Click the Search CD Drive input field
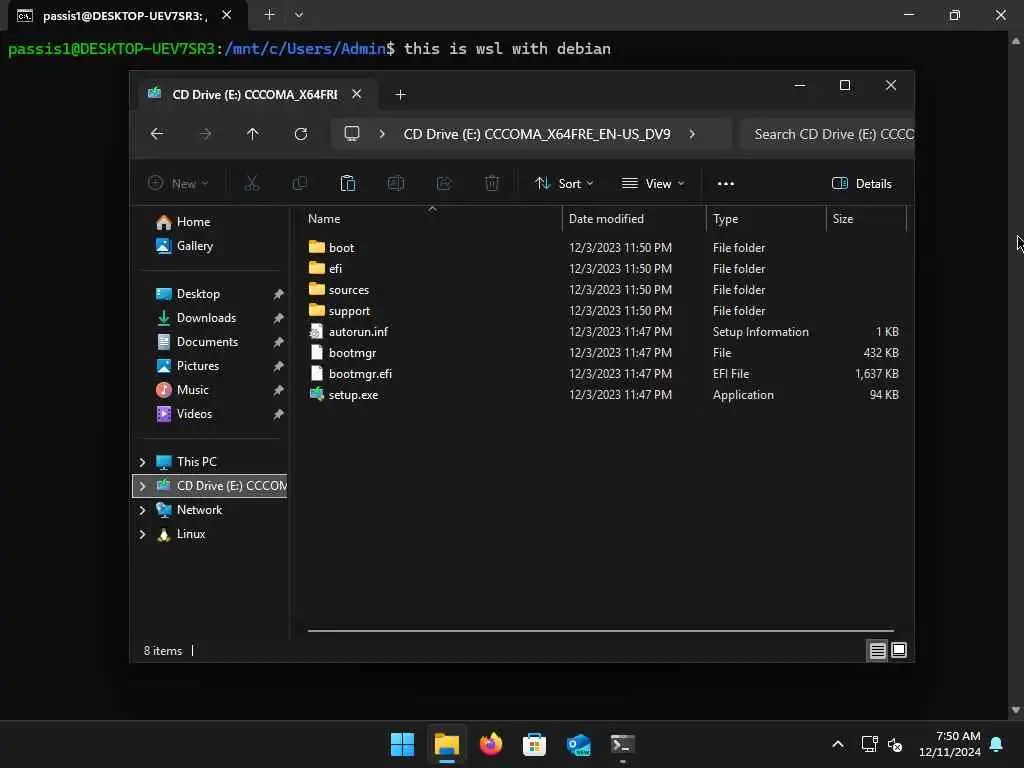 coord(827,134)
